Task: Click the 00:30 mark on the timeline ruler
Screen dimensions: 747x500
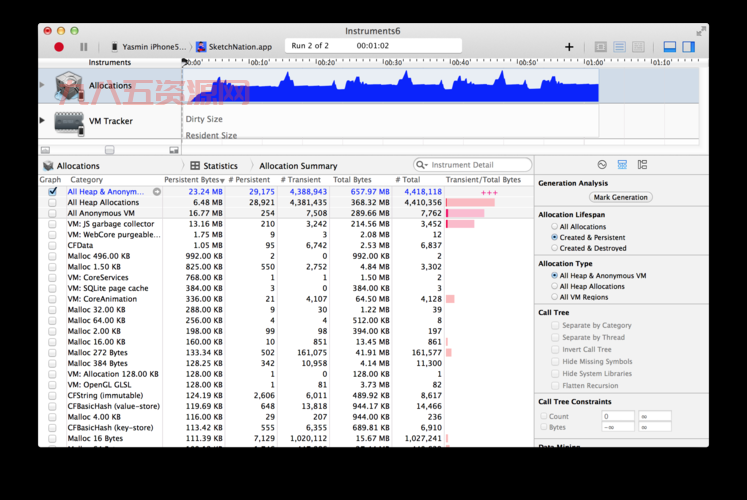Action: tap(393, 62)
